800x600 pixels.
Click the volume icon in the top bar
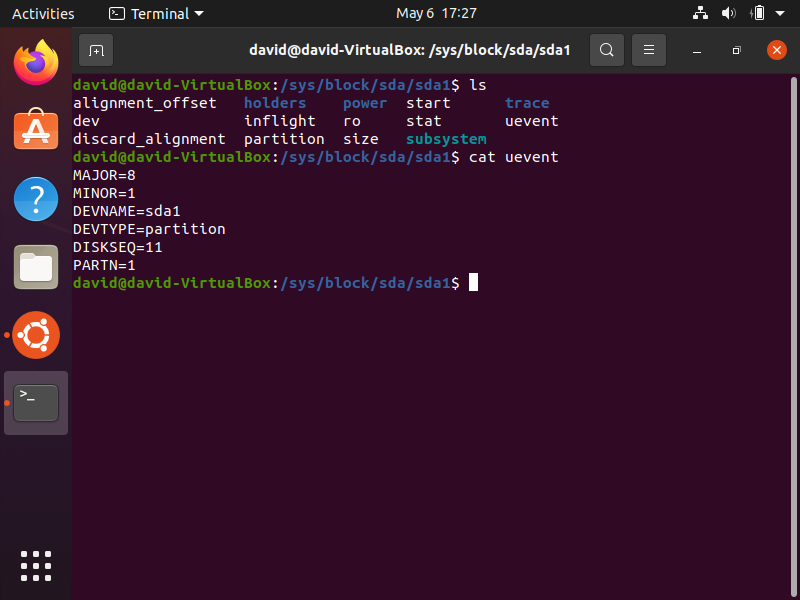tap(728, 13)
